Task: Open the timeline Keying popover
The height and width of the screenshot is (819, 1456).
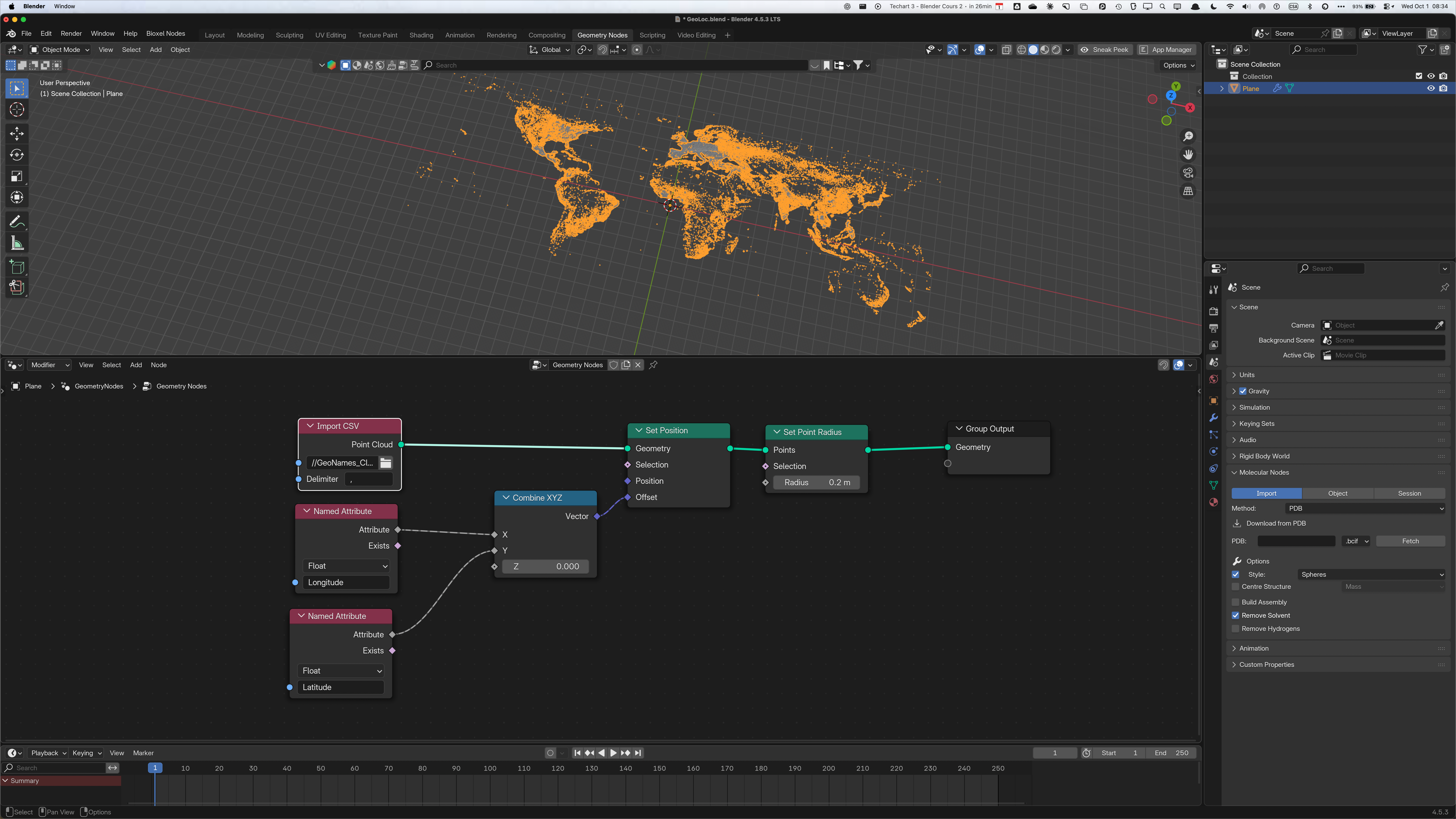Action: tap(86, 753)
